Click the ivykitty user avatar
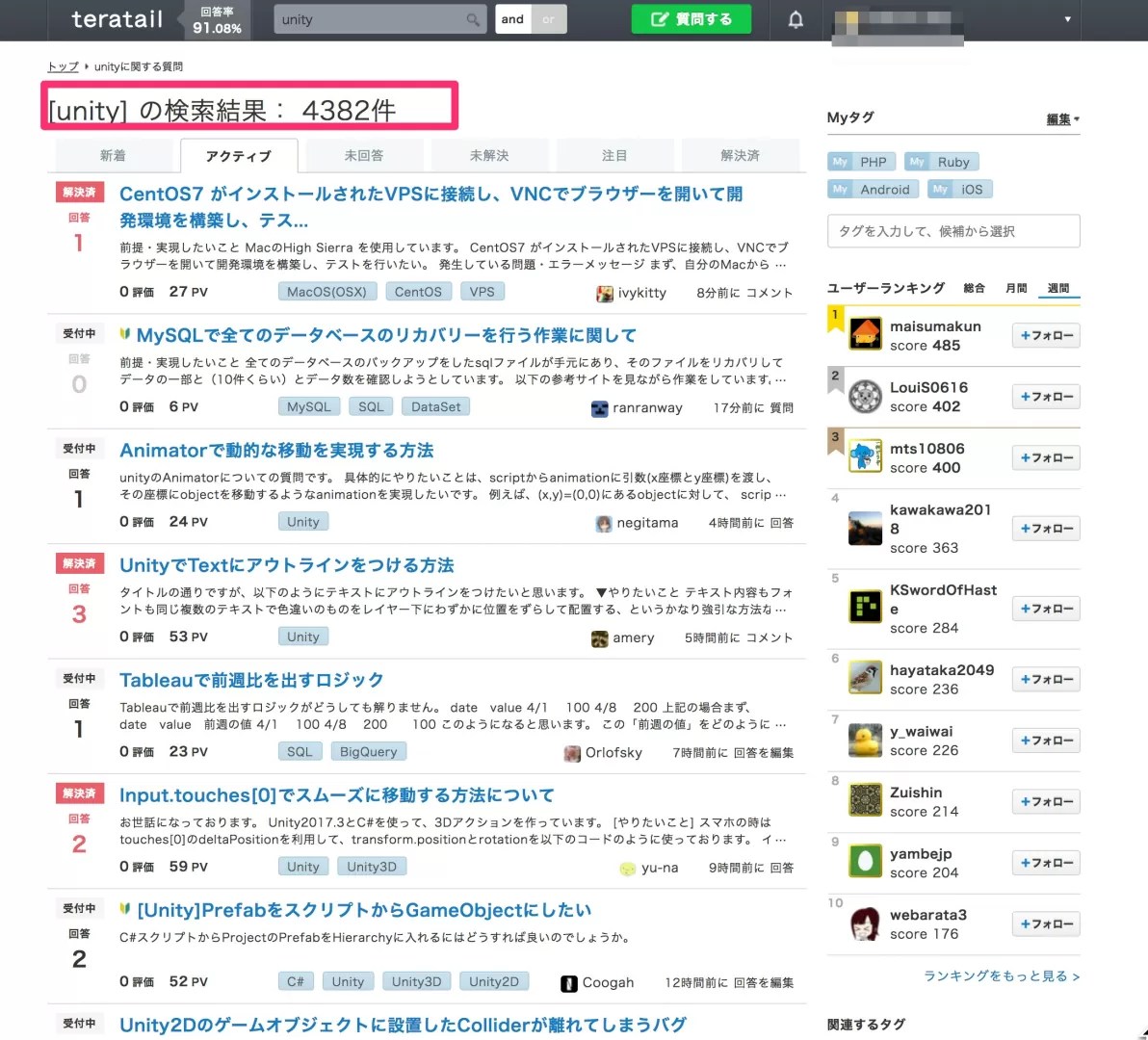Screen dimensions: 1148x1040 pos(604,294)
